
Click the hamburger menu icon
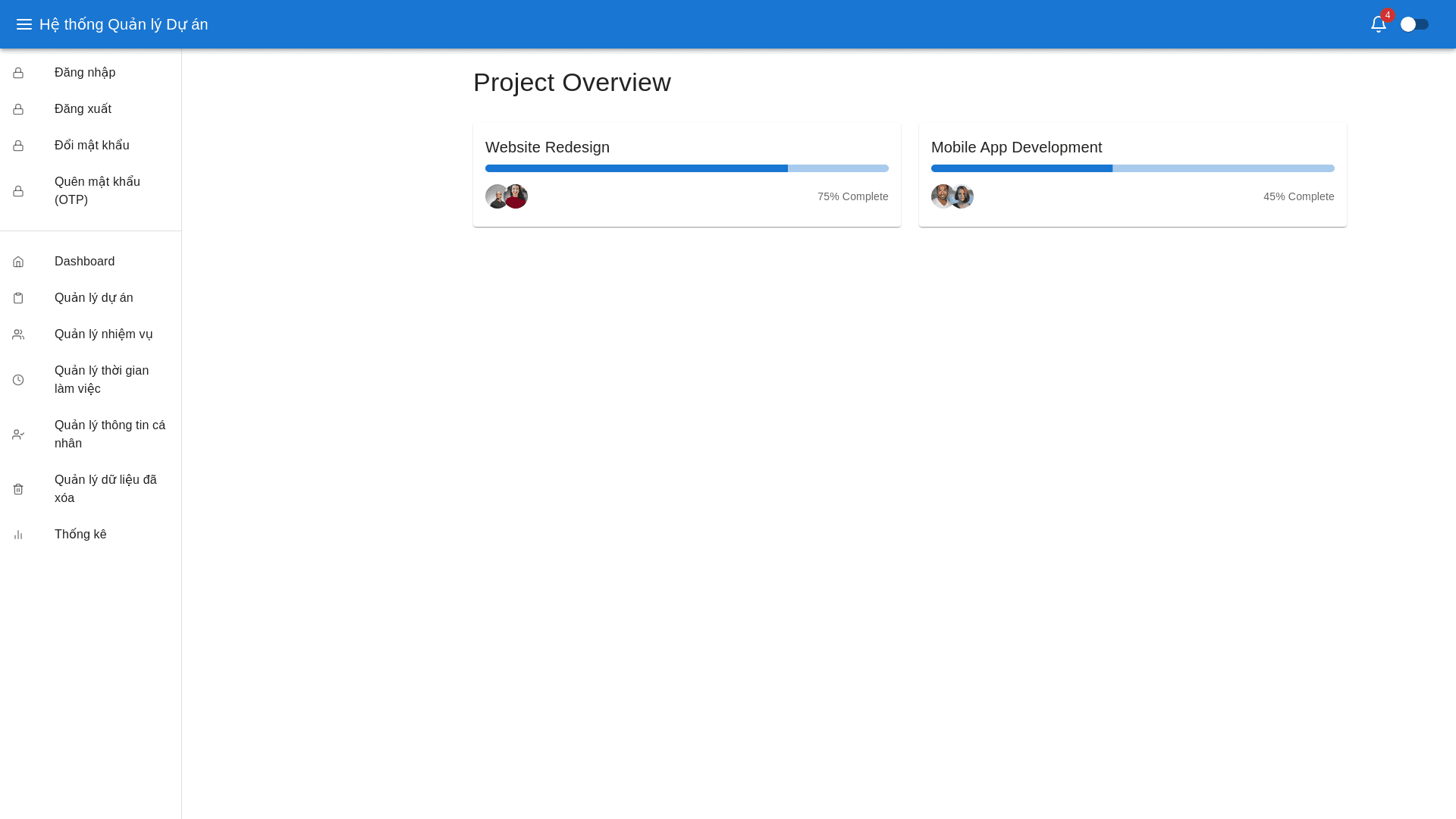click(24, 24)
